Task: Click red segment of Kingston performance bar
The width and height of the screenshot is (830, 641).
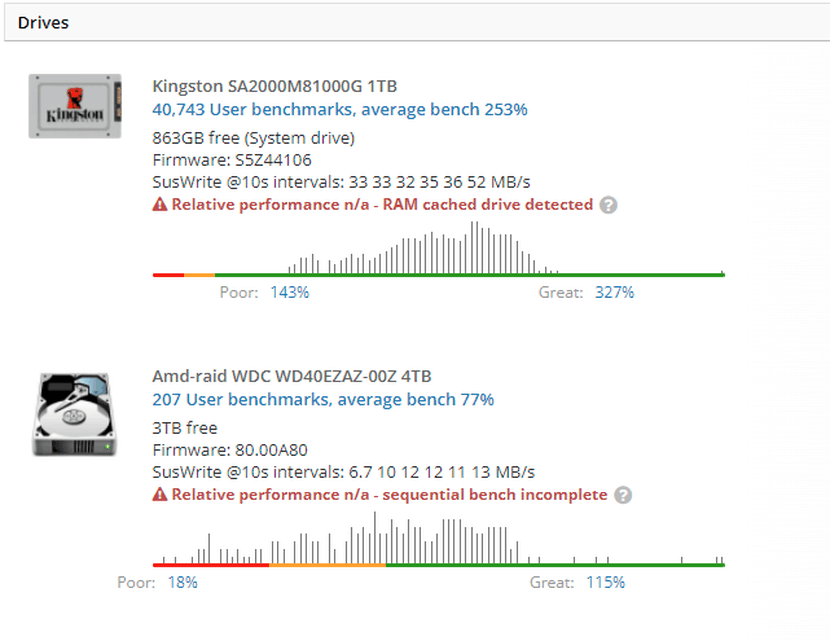Action: [x=168, y=274]
